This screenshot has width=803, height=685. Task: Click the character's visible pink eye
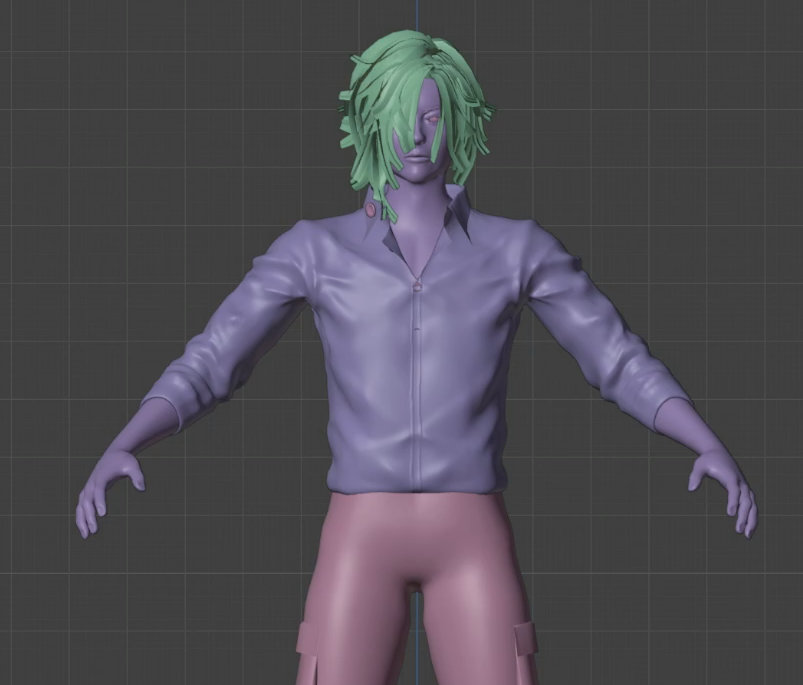(x=433, y=119)
